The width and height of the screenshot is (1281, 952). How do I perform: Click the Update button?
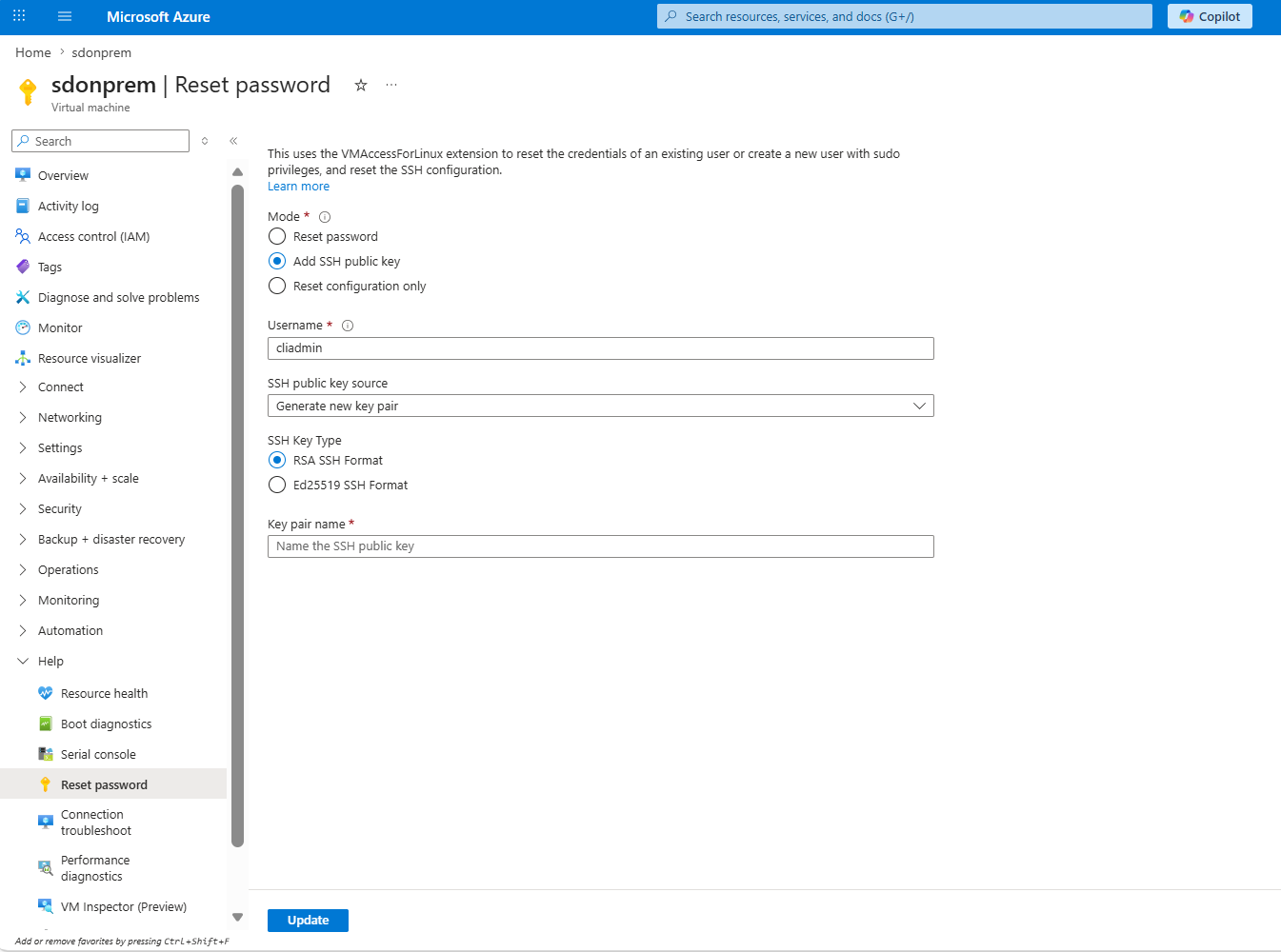pos(308,921)
